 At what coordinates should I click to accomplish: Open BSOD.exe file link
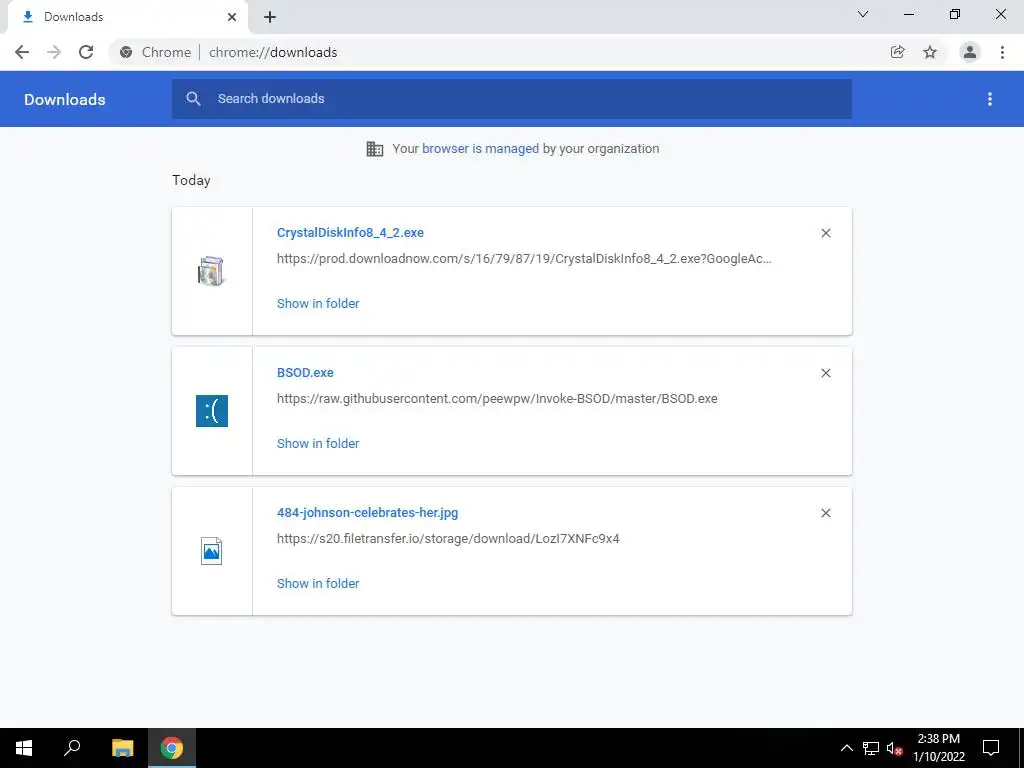coord(305,372)
